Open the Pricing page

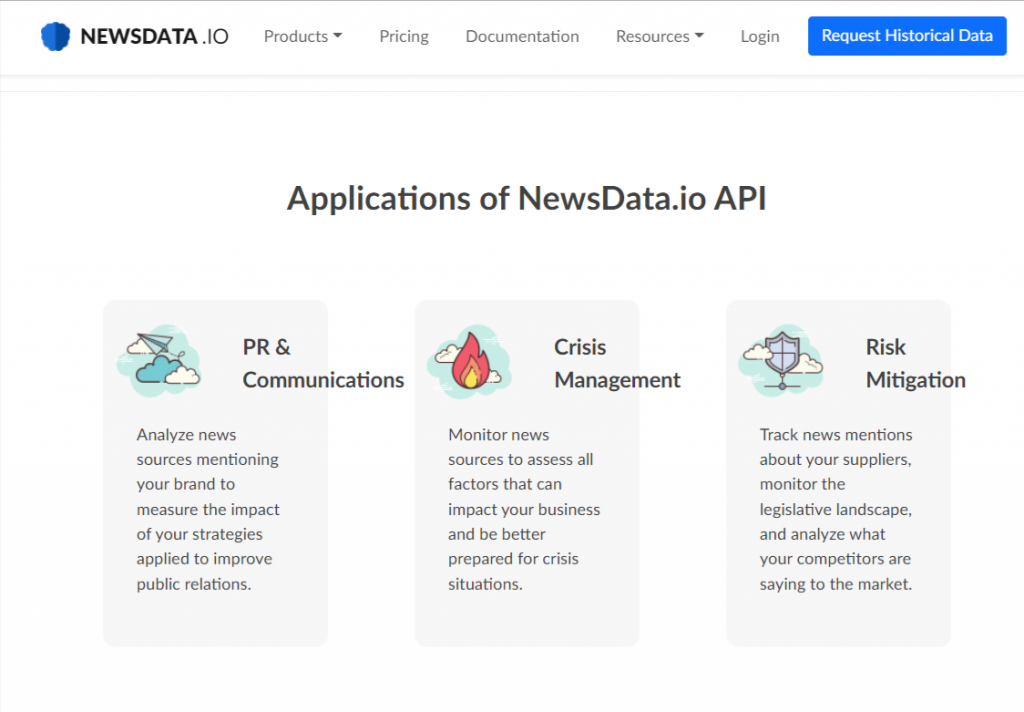click(404, 37)
